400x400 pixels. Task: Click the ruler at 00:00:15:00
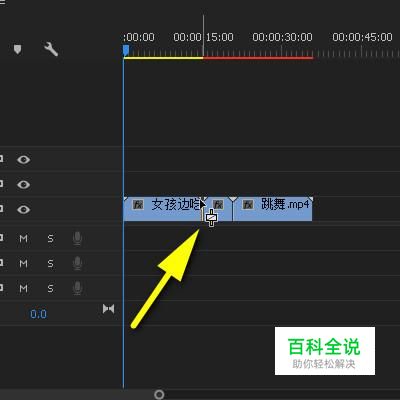pos(203,37)
